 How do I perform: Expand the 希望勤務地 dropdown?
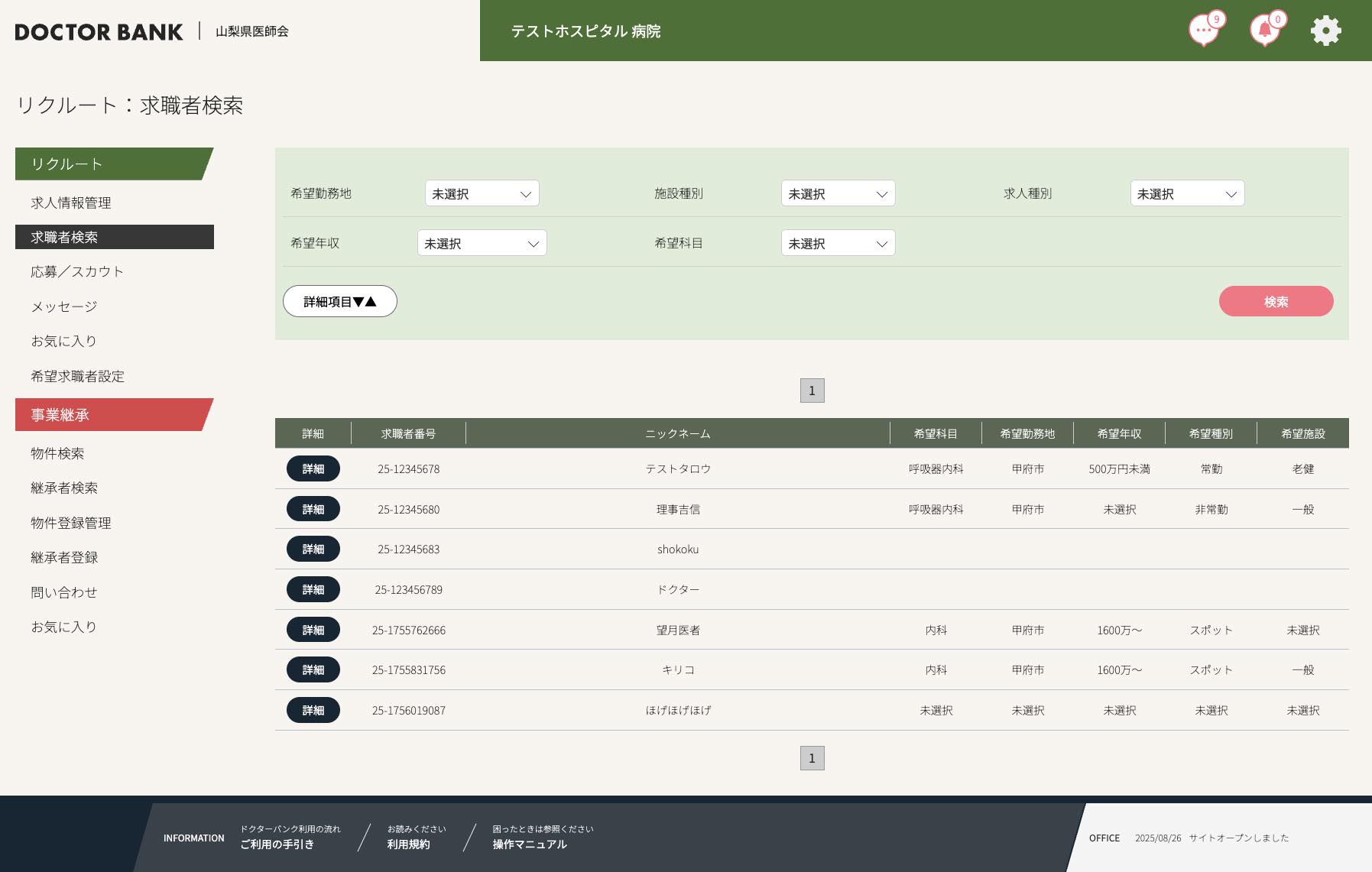coord(482,193)
